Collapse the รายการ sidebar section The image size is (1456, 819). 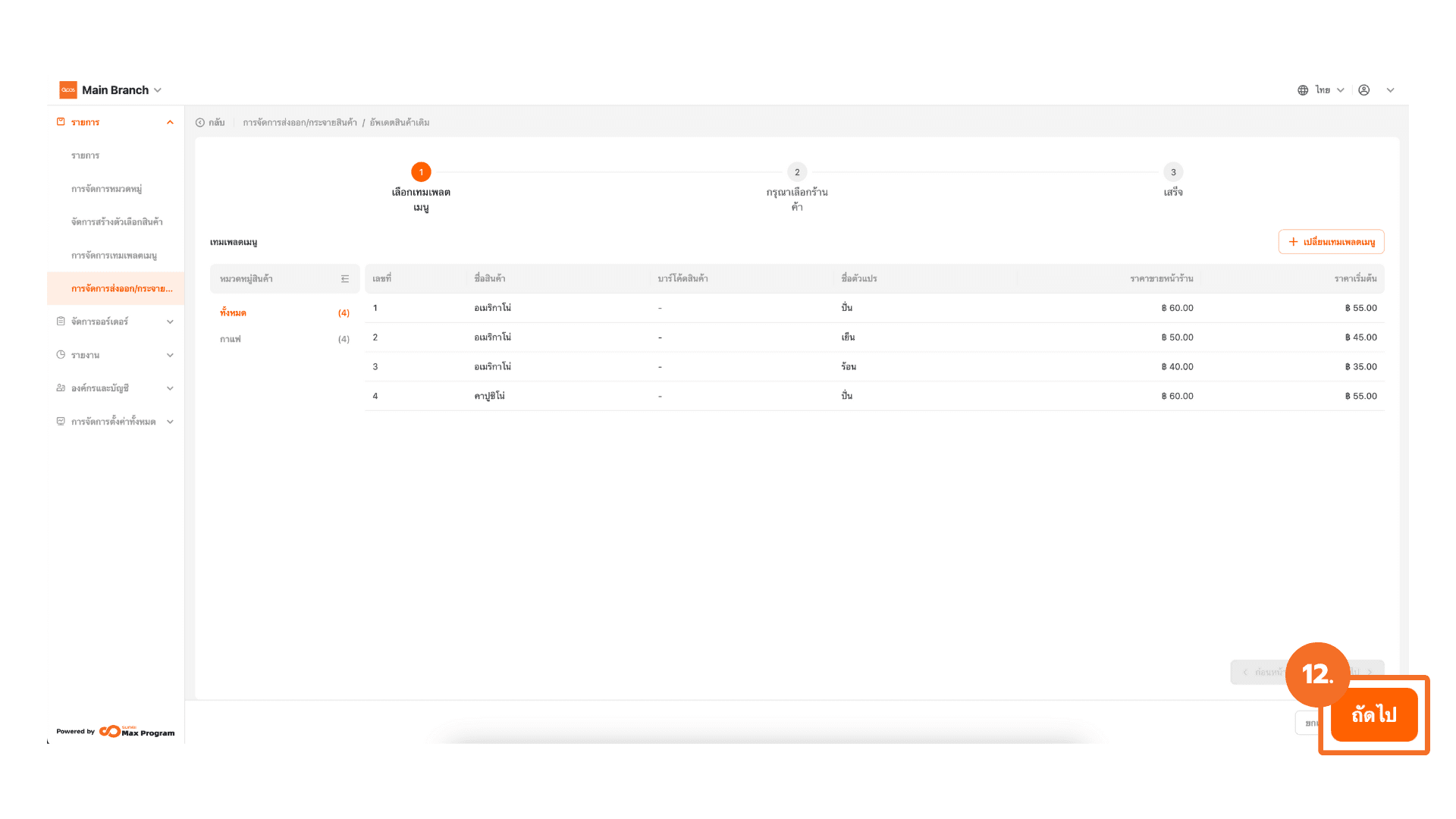click(x=170, y=123)
